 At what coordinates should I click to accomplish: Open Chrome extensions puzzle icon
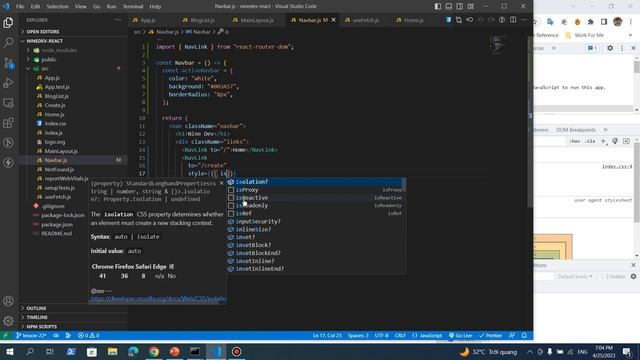tap(591, 22)
